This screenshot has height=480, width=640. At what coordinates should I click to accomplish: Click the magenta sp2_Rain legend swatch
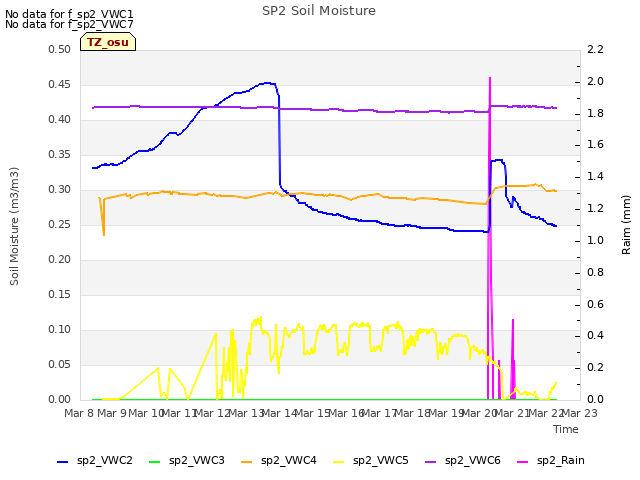[522, 462]
